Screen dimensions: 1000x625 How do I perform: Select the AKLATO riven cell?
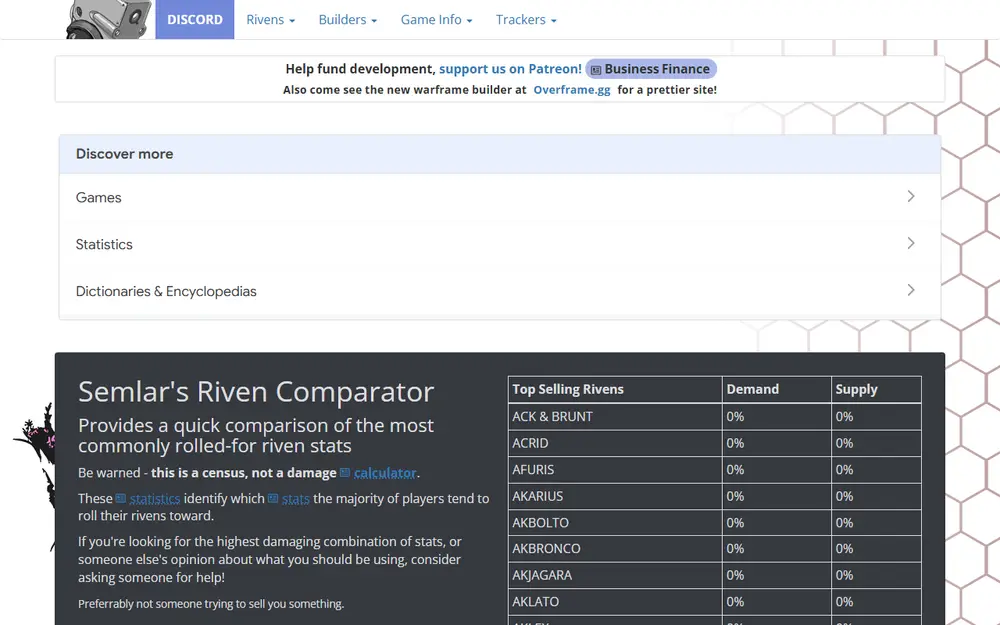(615, 601)
